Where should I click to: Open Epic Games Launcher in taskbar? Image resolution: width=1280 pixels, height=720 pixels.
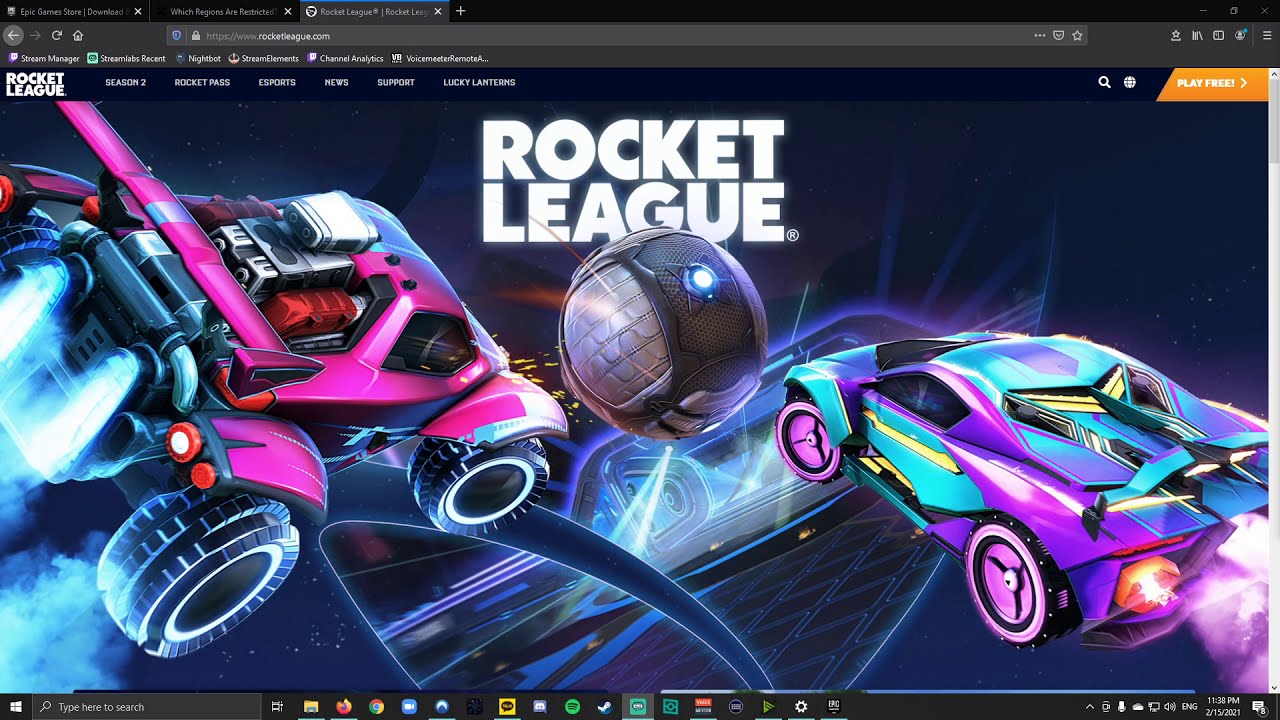[834, 707]
